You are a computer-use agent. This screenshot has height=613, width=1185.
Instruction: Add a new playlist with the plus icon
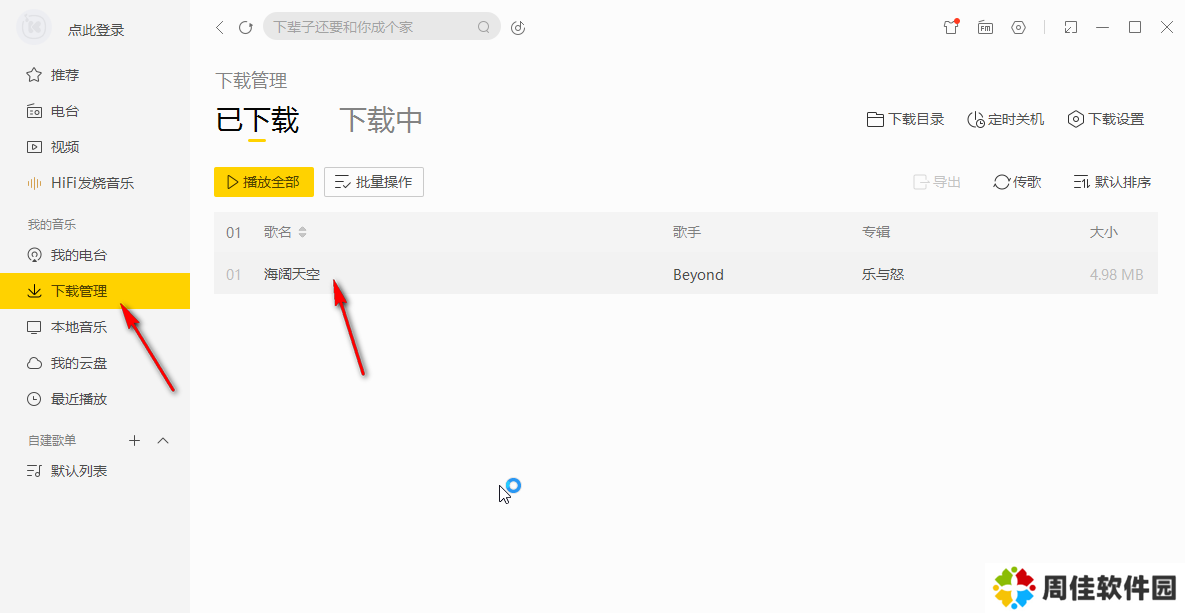tap(135, 440)
